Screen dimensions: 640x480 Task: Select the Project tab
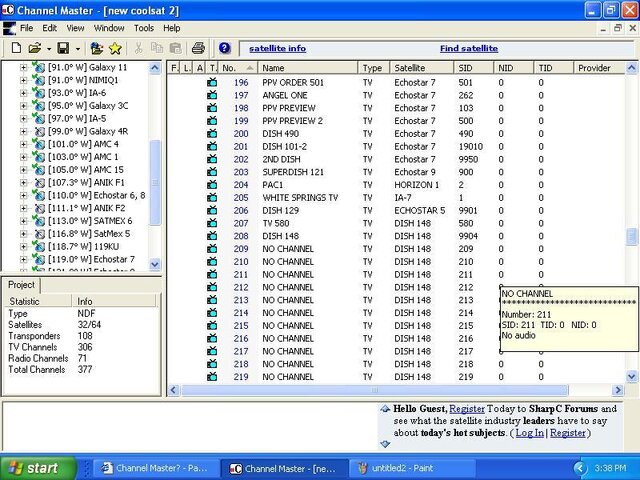21,285
